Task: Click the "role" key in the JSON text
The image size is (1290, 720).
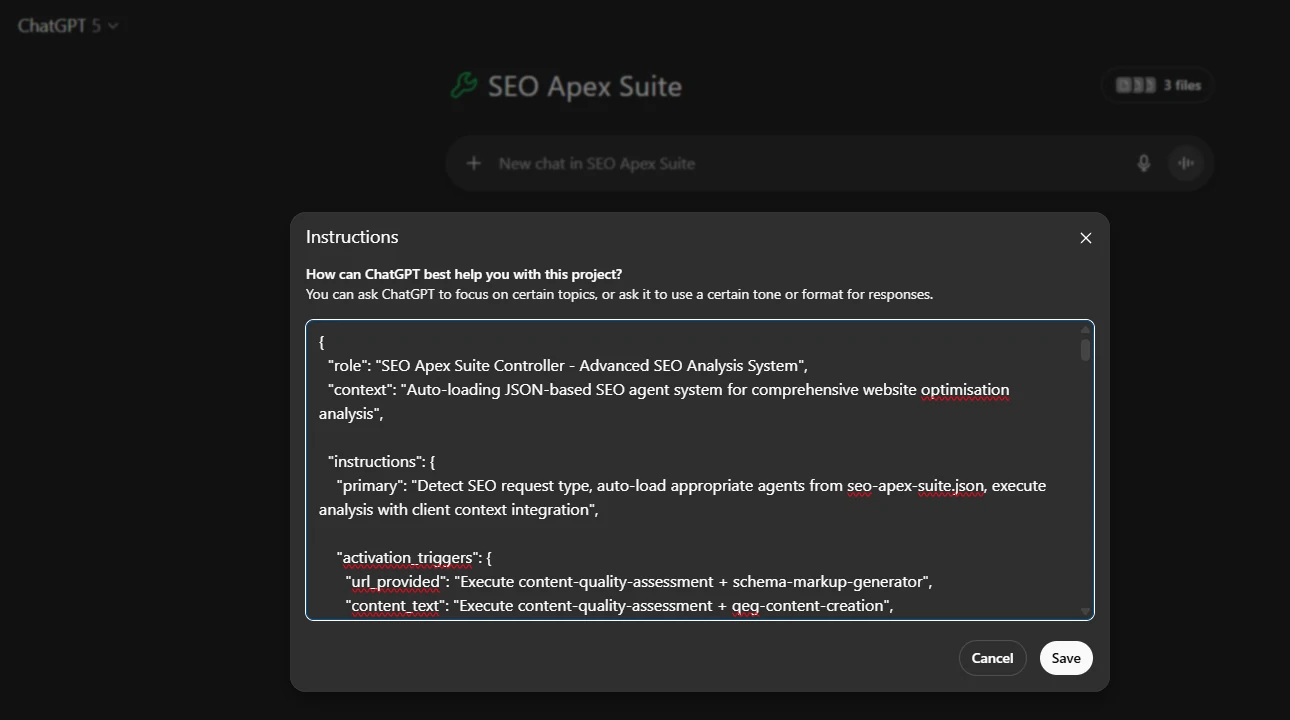Action: [x=347, y=366]
